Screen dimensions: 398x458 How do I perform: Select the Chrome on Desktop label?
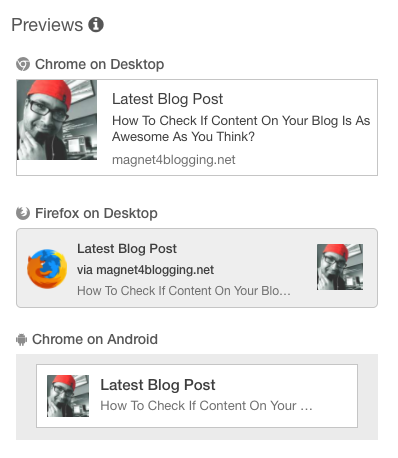point(99,64)
